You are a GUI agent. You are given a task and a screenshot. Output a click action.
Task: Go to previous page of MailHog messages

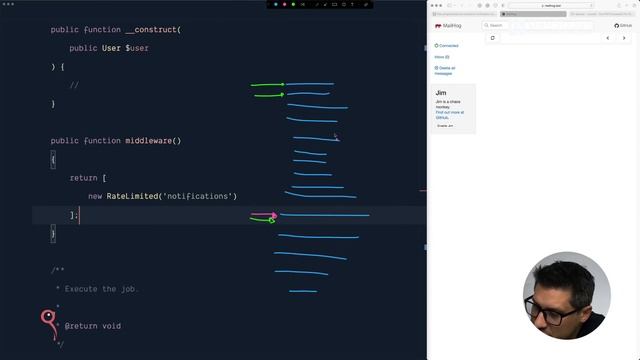tap(608, 38)
